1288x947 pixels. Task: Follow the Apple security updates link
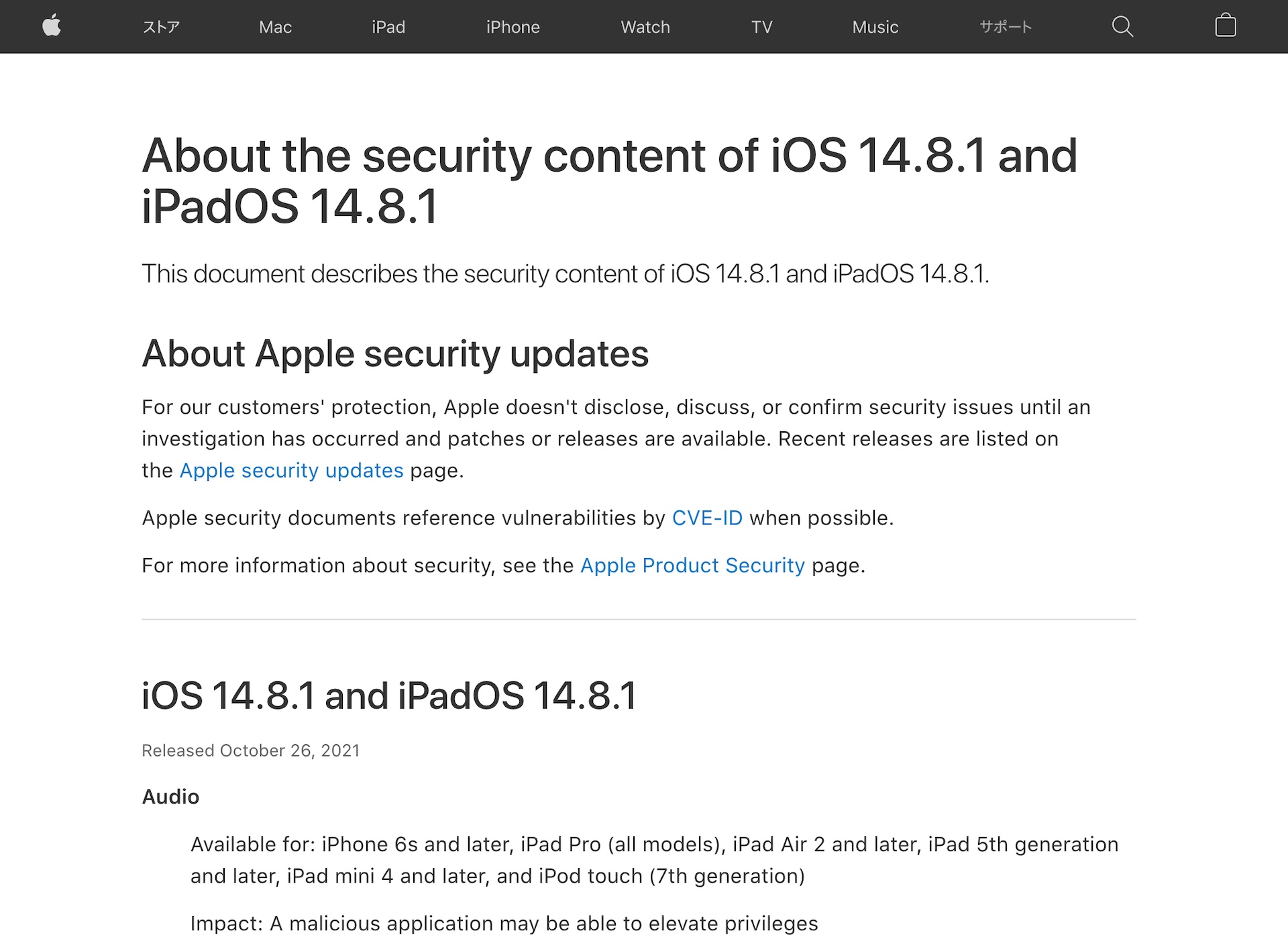pyautogui.click(x=291, y=471)
